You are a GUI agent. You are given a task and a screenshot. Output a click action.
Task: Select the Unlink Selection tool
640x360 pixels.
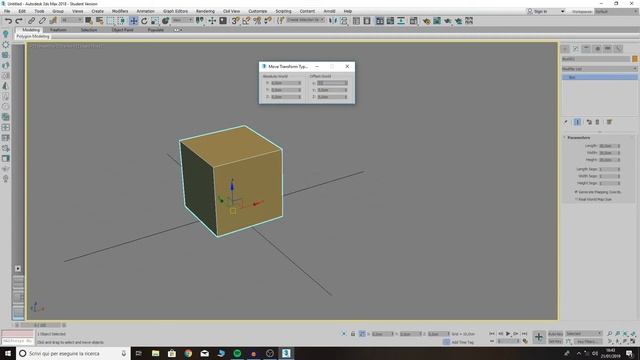pyautogui.click(x=42, y=21)
